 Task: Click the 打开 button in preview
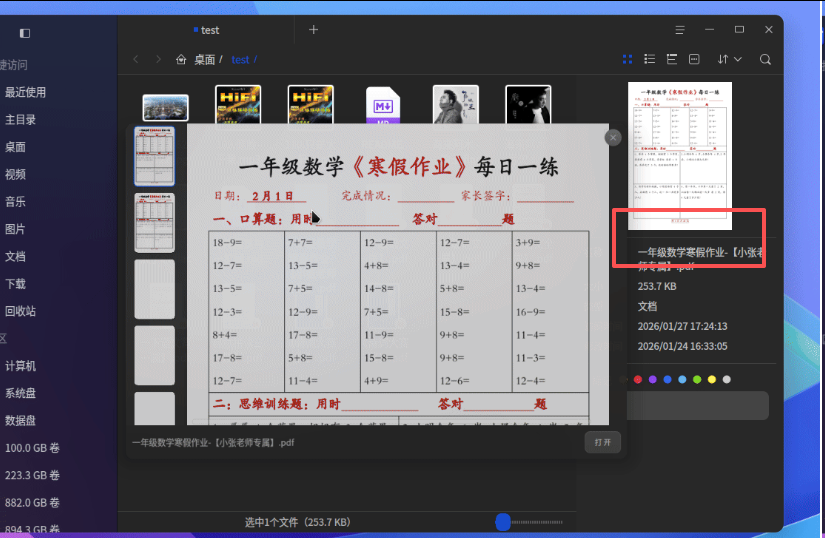tap(602, 442)
